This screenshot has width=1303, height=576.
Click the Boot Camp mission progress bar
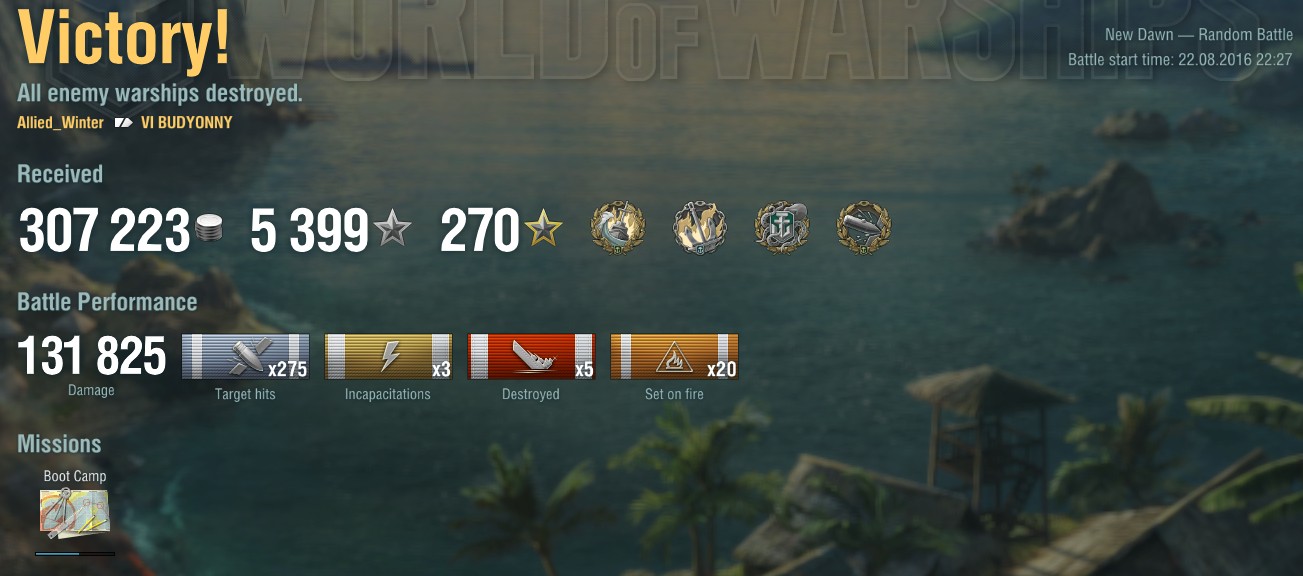pyautogui.click(x=75, y=553)
